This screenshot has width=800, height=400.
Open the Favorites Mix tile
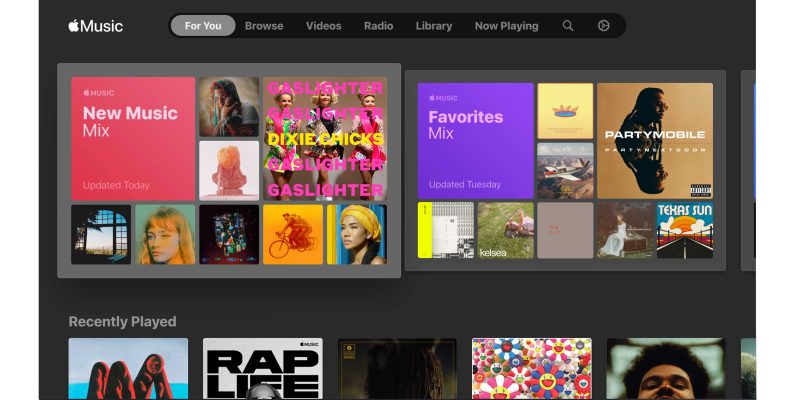475,140
